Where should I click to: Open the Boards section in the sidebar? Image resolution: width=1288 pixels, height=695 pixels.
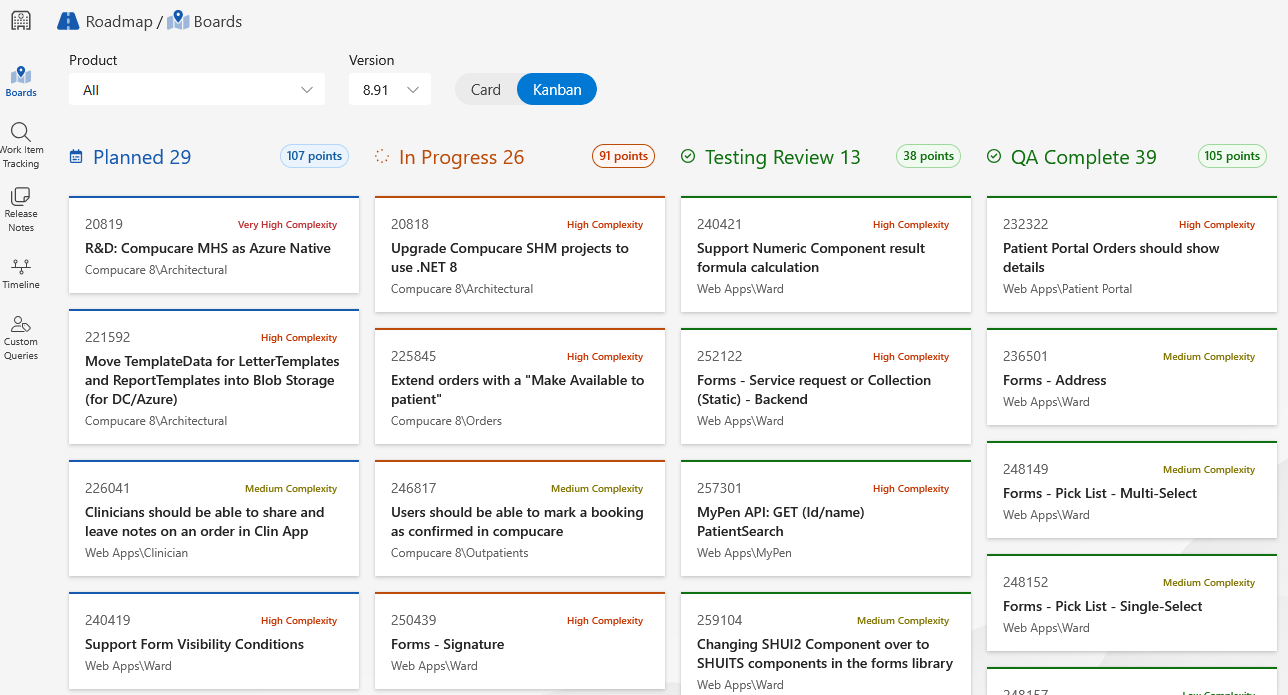pyautogui.click(x=20, y=80)
